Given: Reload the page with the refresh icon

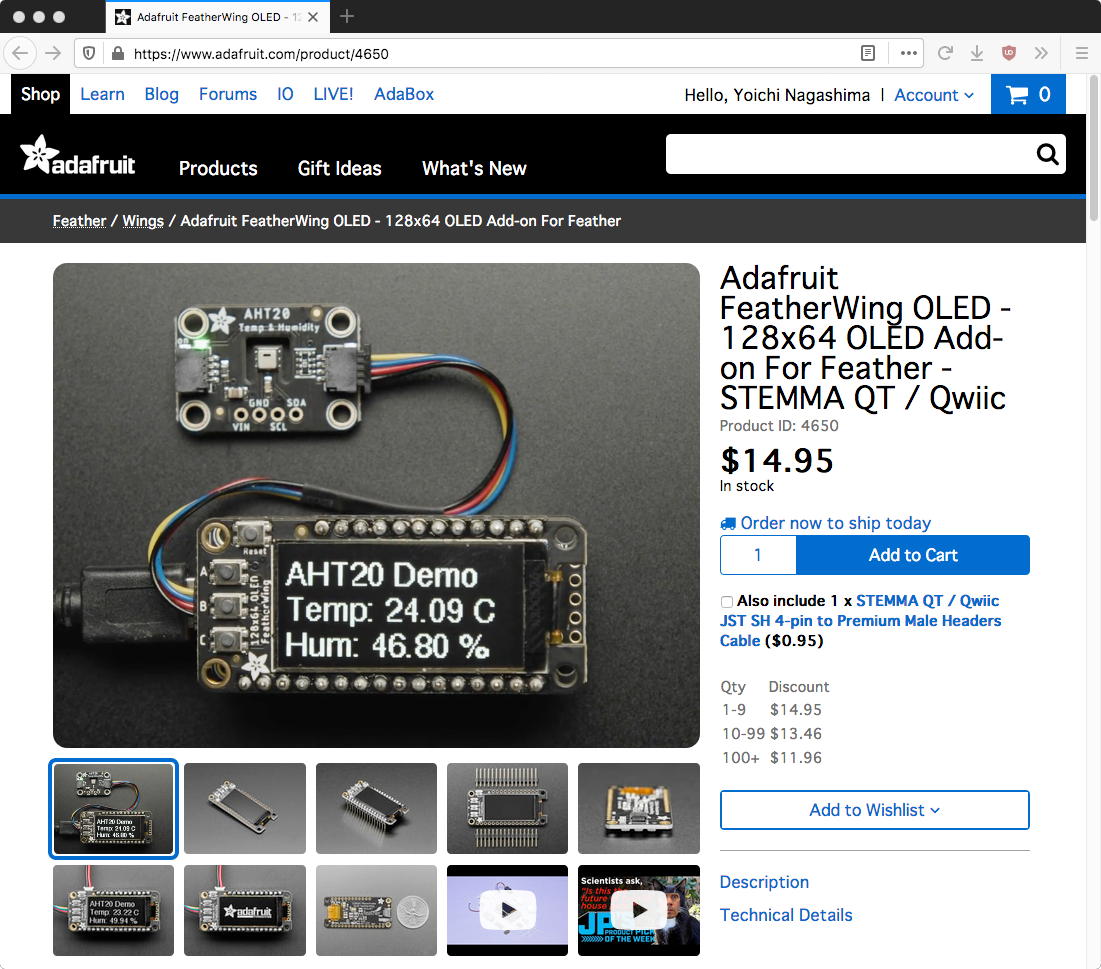Looking at the screenshot, I should point(945,53).
